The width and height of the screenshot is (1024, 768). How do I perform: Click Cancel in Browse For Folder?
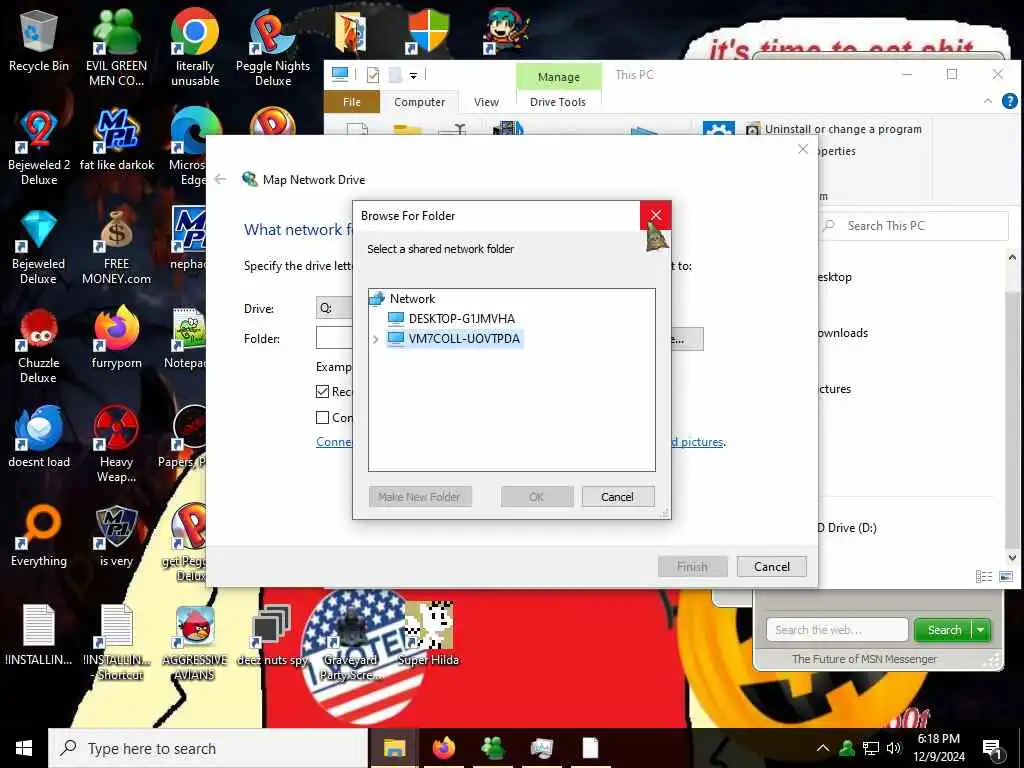(x=617, y=497)
